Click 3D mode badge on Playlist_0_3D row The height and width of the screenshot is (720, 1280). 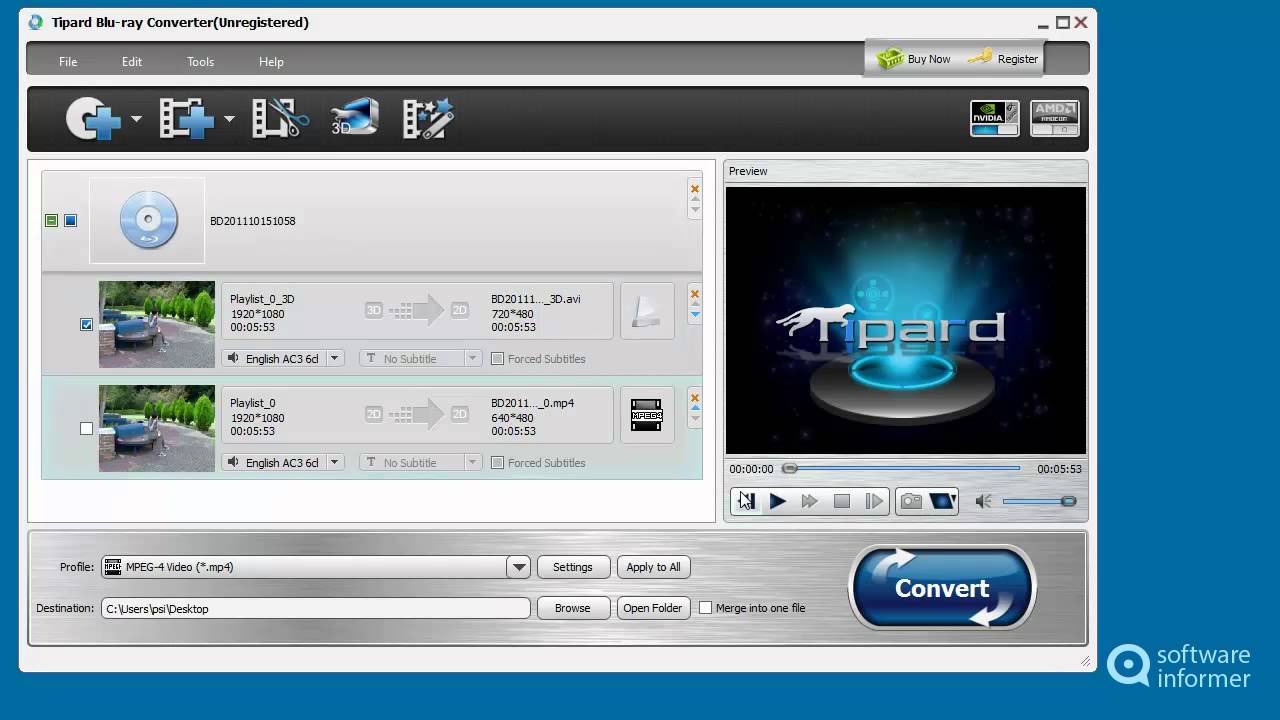tap(374, 310)
